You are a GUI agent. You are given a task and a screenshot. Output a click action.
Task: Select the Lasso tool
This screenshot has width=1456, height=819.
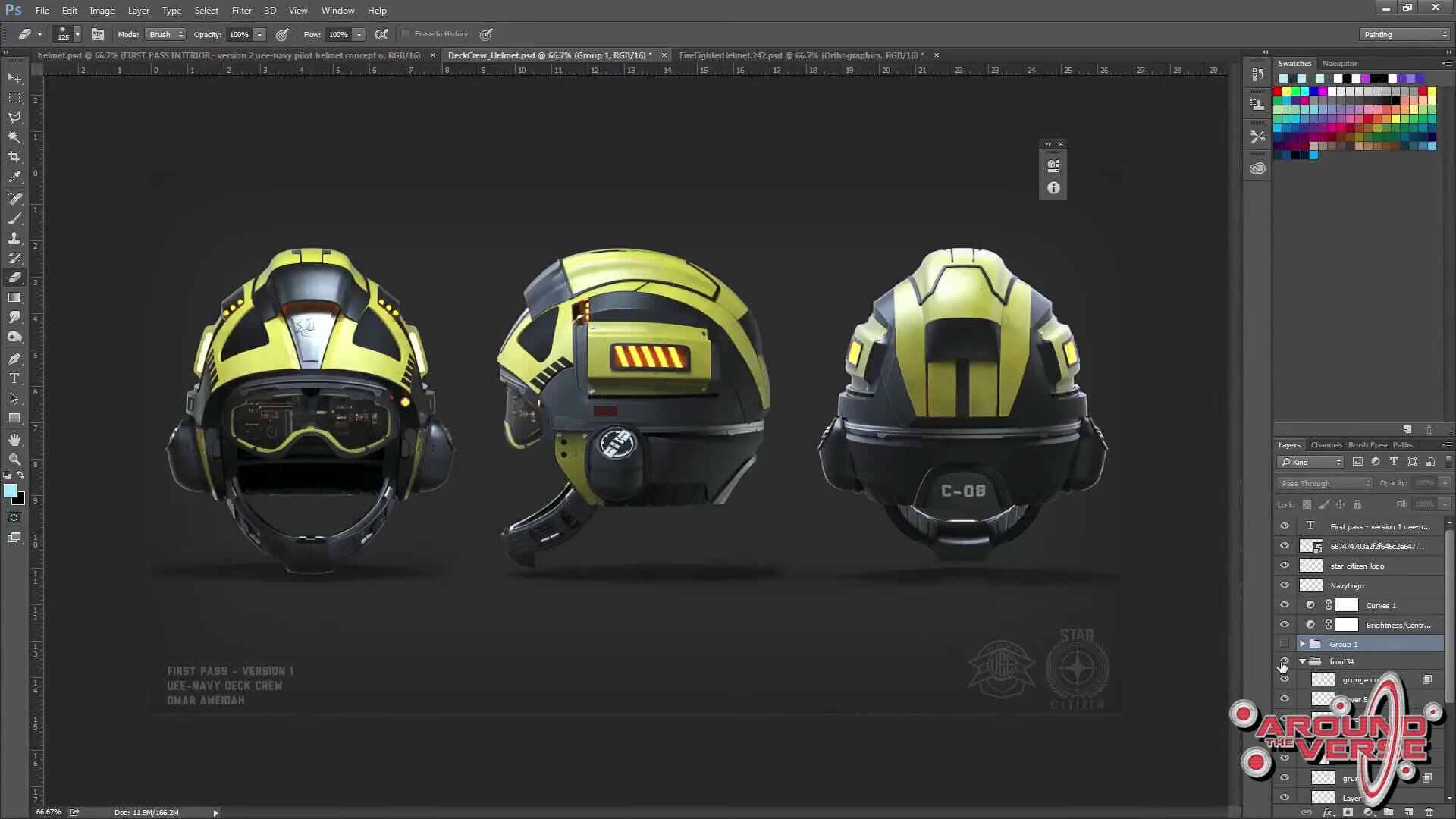pyautogui.click(x=14, y=118)
